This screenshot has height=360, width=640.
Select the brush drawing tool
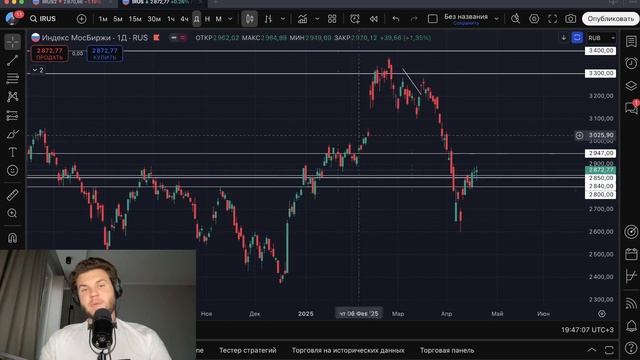(13, 134)
